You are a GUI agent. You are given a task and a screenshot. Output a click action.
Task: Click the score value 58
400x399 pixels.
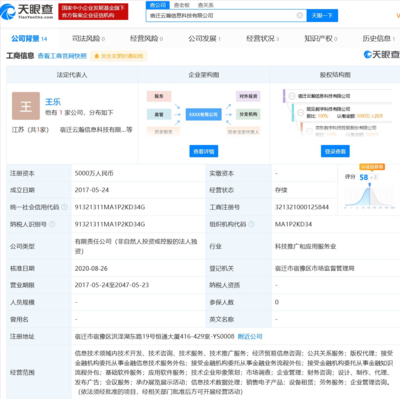click(x=364, y=177)
